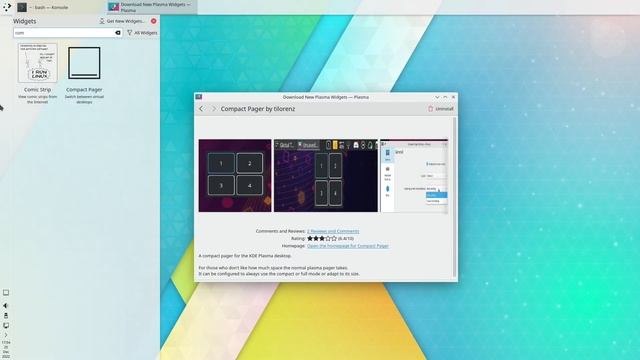The height and width of the screenshot is (360, 640).
Task: Open the application launcher in the panel
Action: (7, 7)
